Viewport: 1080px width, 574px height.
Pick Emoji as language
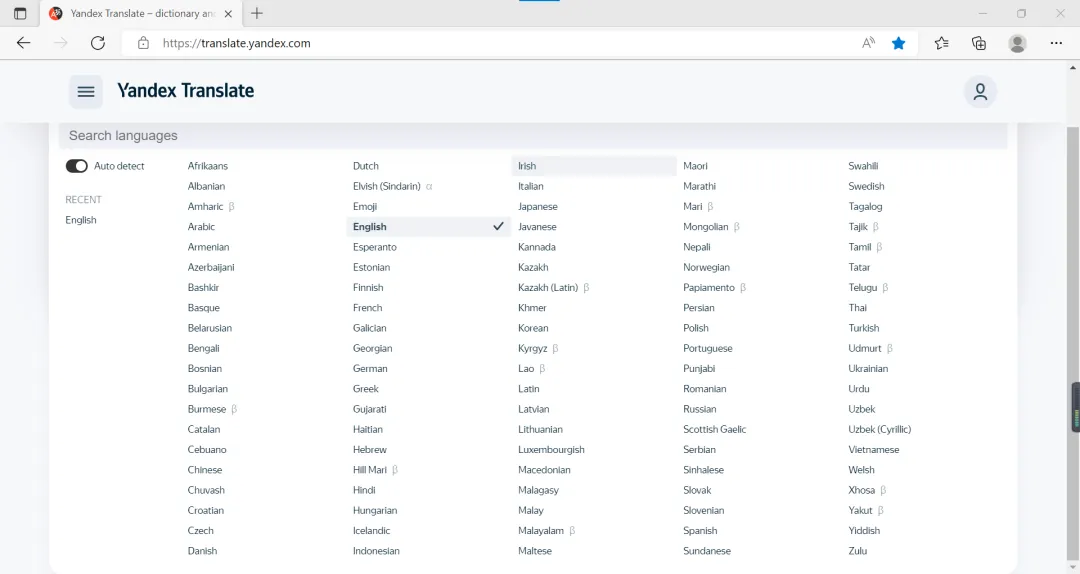(364, 207)
